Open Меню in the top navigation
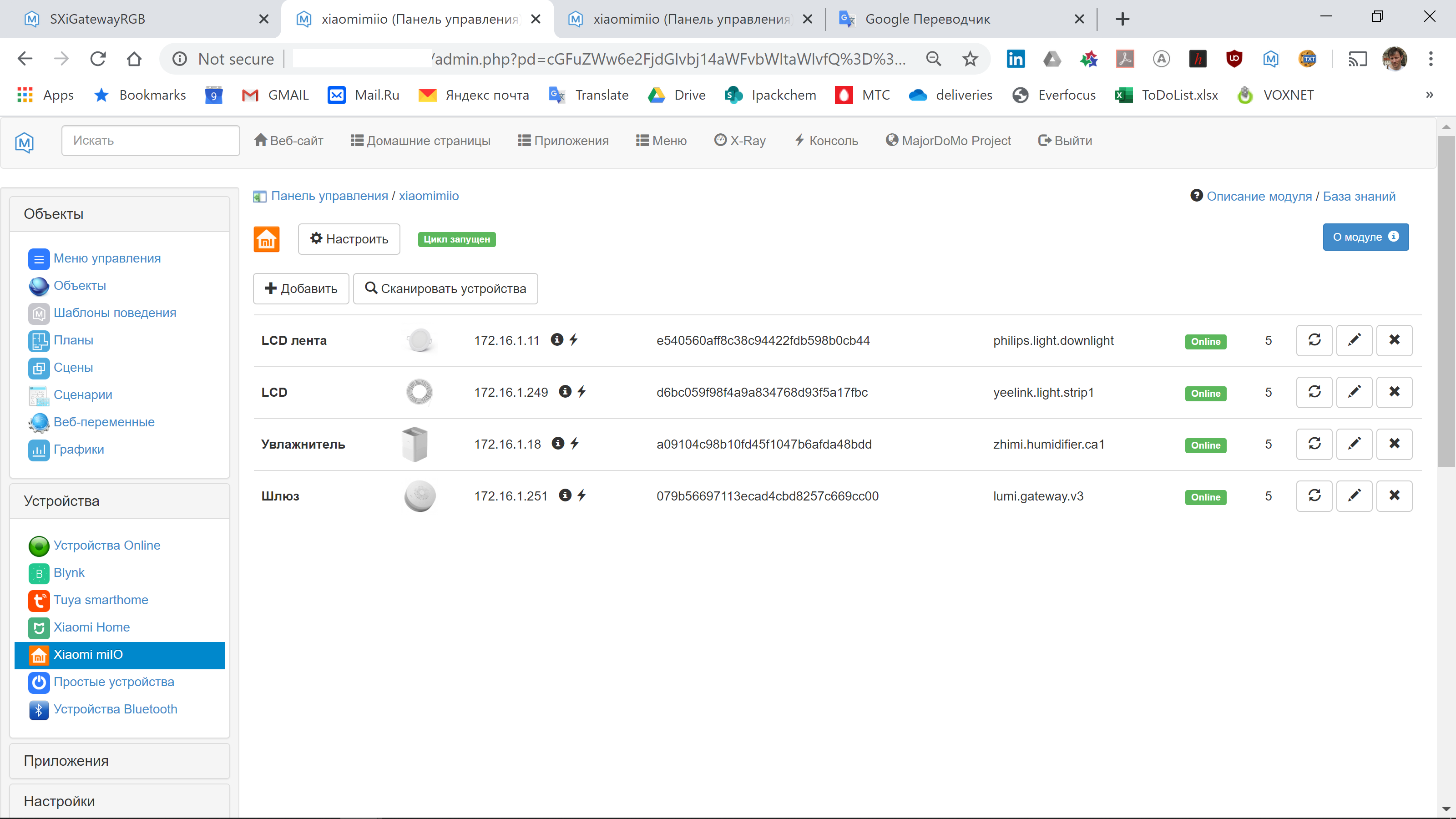 (x=661, y=140)
